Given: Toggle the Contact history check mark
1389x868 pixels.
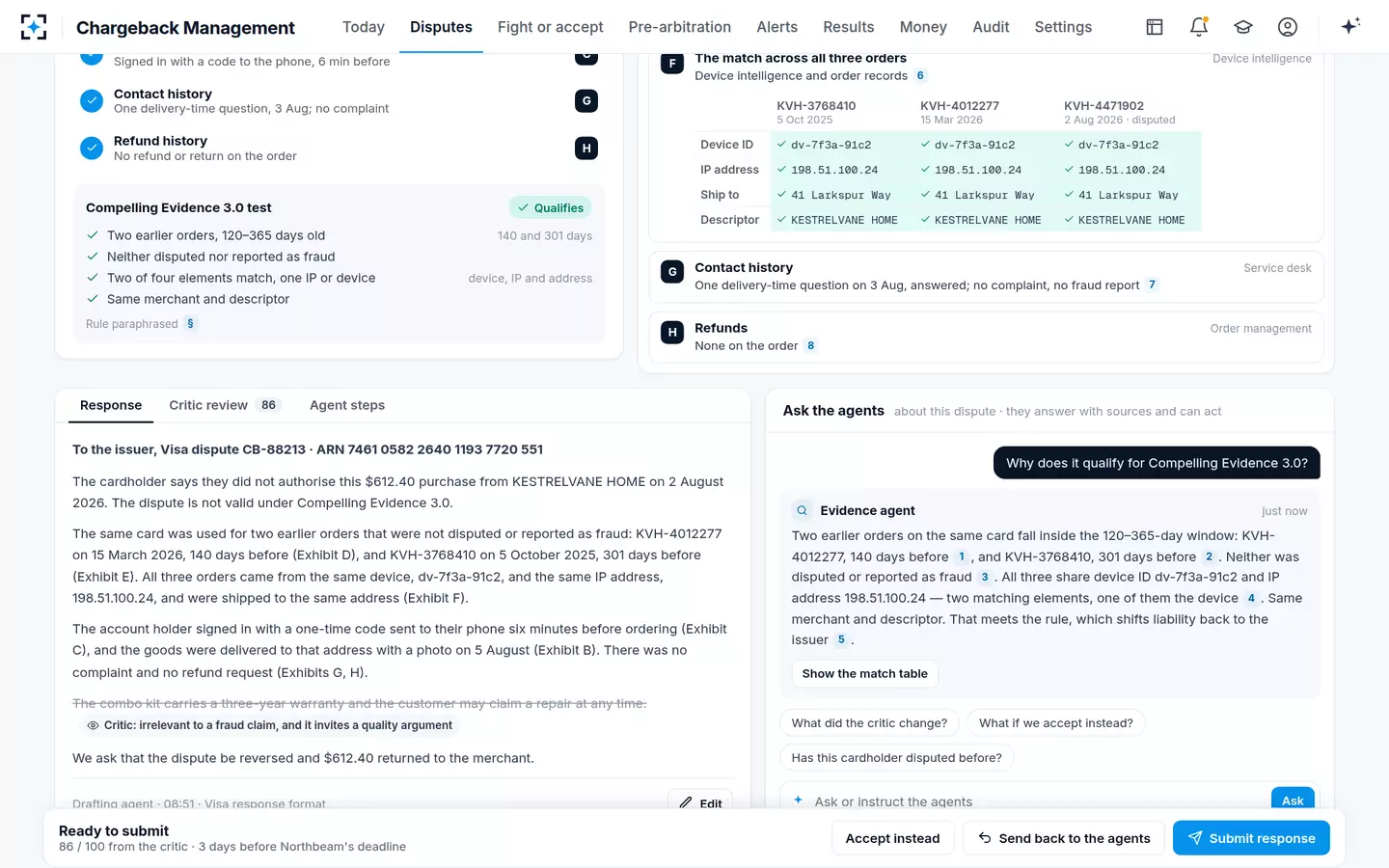Looking at the screenshot, I should click(x=92, y=100).
